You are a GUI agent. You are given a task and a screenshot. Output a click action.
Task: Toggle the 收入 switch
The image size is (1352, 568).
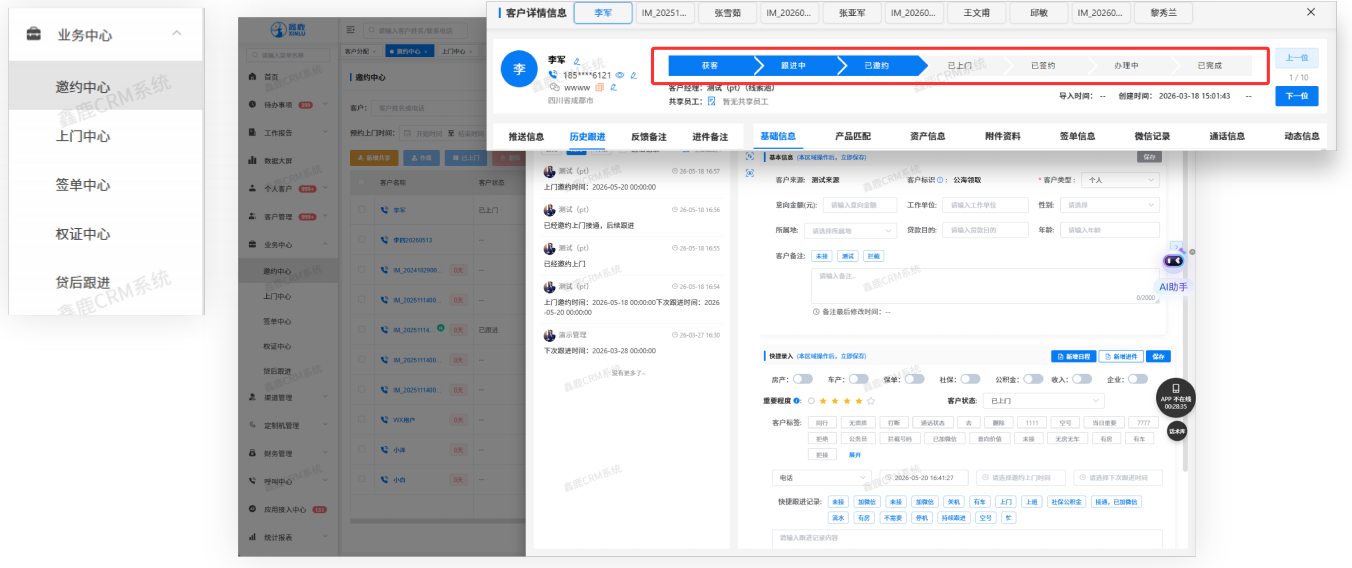(1083, 380)
